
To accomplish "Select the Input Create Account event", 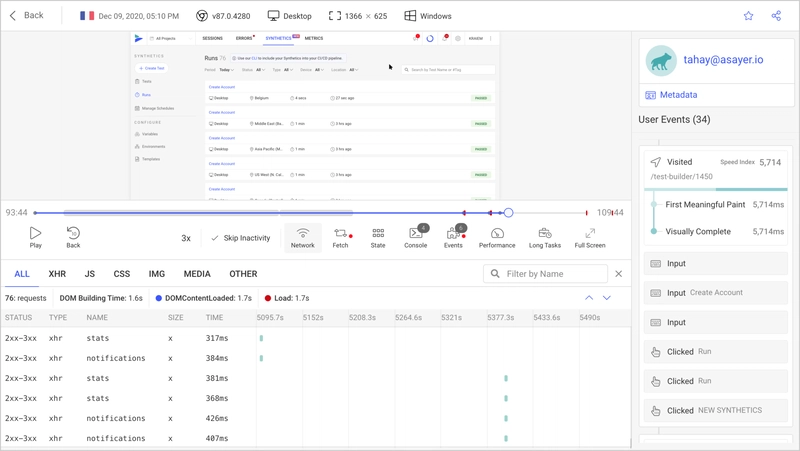I will [x=715, y=293].
